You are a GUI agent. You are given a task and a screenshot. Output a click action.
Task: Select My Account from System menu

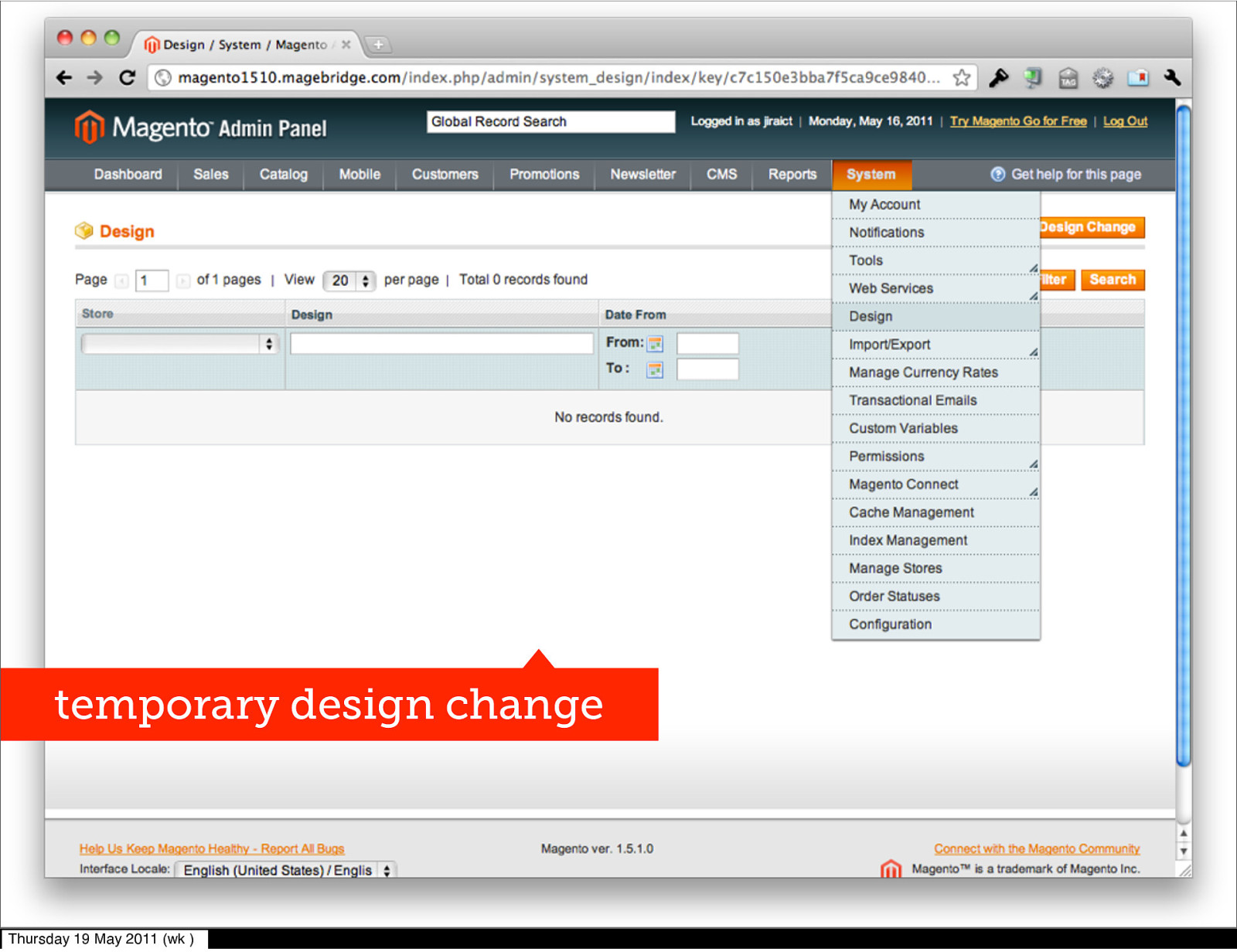click(935, 205)
